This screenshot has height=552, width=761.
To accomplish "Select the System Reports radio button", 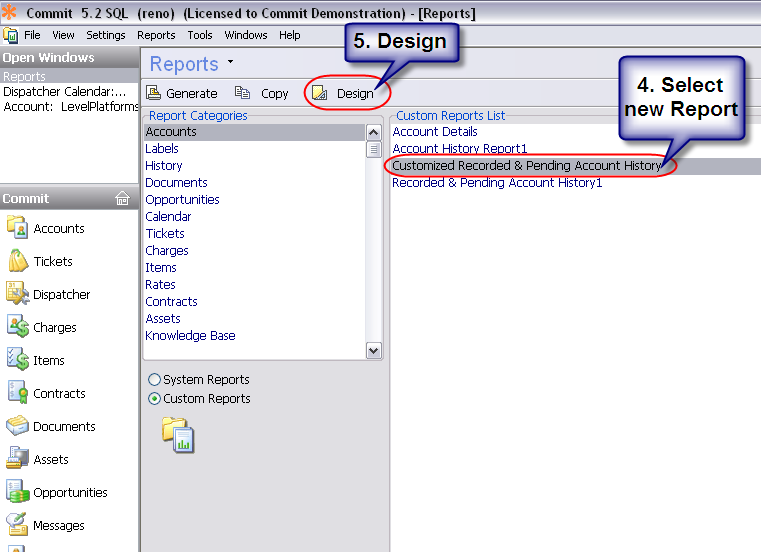I will 154,380.
